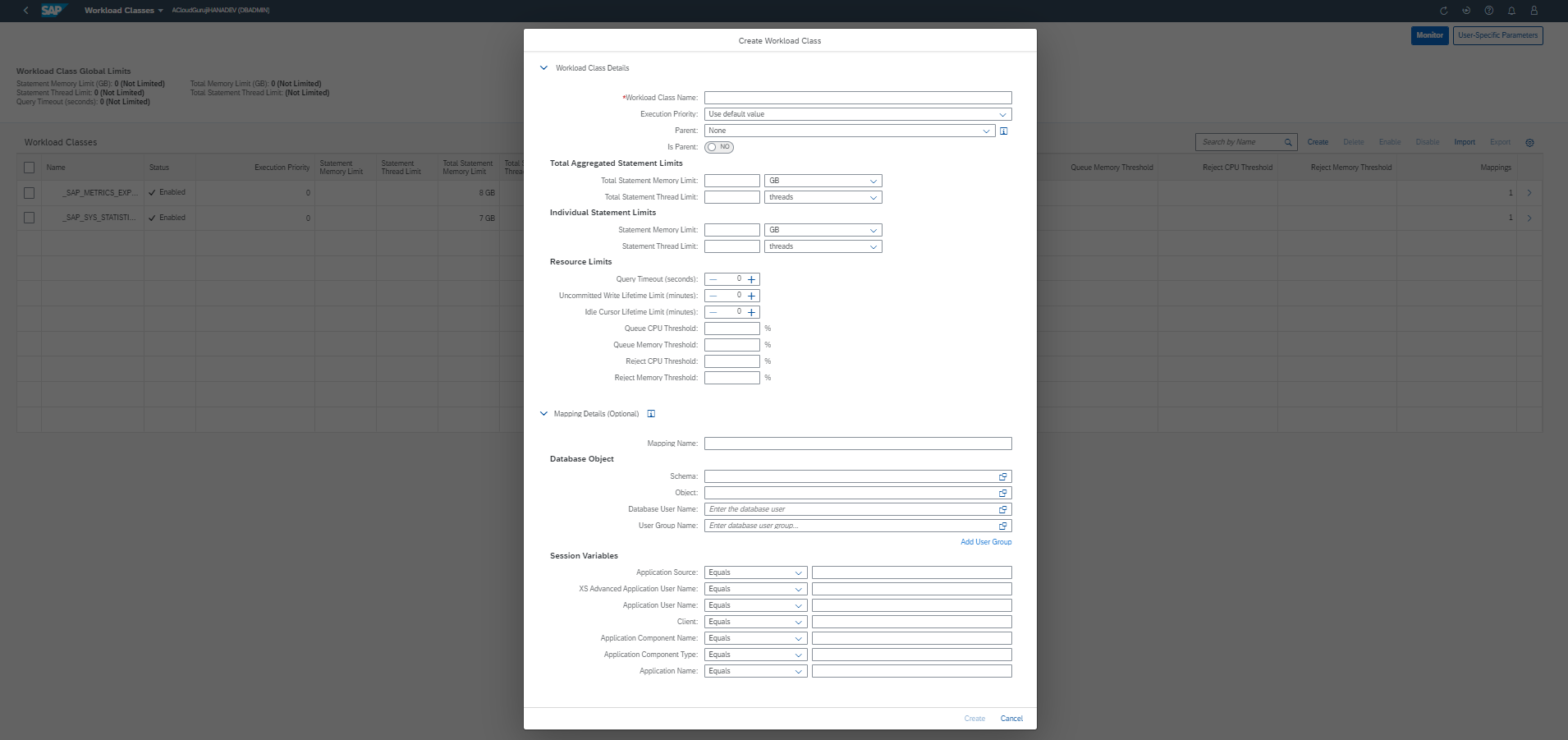This screenshot has height=740, width=1568.
Task: Open table settings gear icon
Action: (x=1529, y=143)
